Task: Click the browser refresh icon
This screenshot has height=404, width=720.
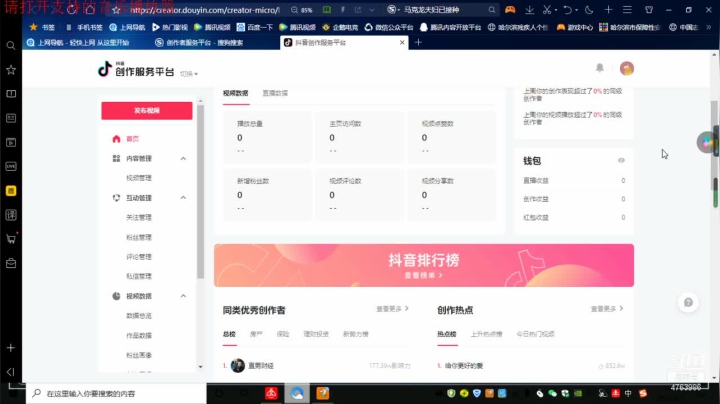Action: coord(72,10)
